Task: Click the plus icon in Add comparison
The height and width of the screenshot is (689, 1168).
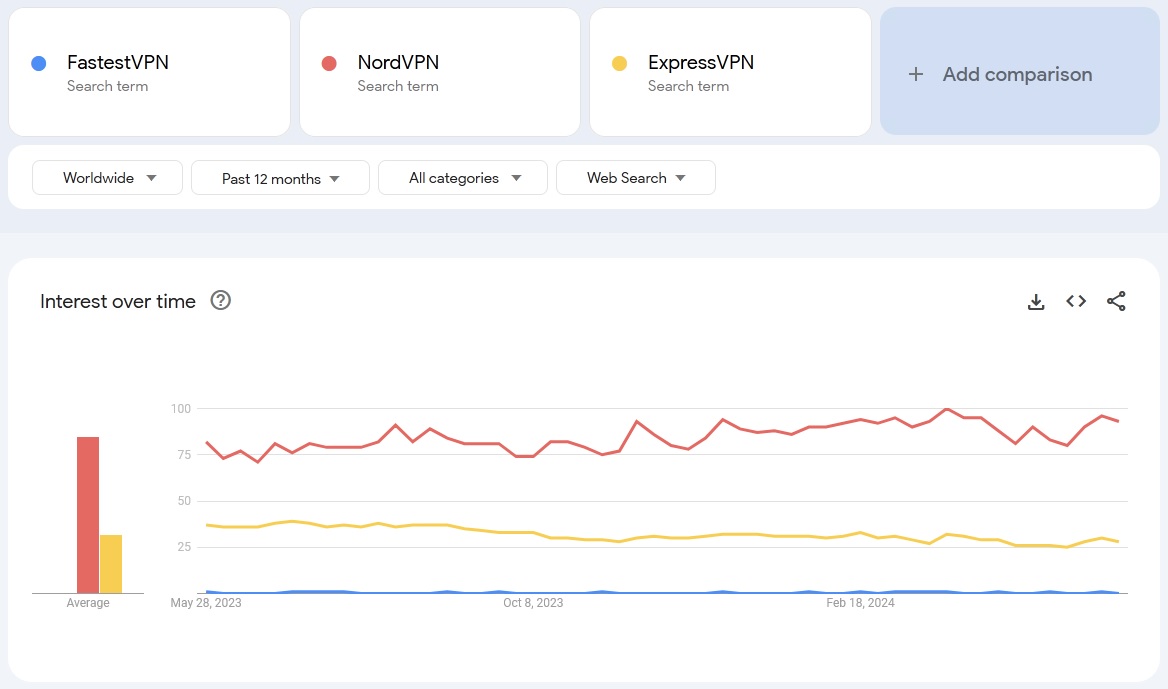Action: [x=915, y=74]
